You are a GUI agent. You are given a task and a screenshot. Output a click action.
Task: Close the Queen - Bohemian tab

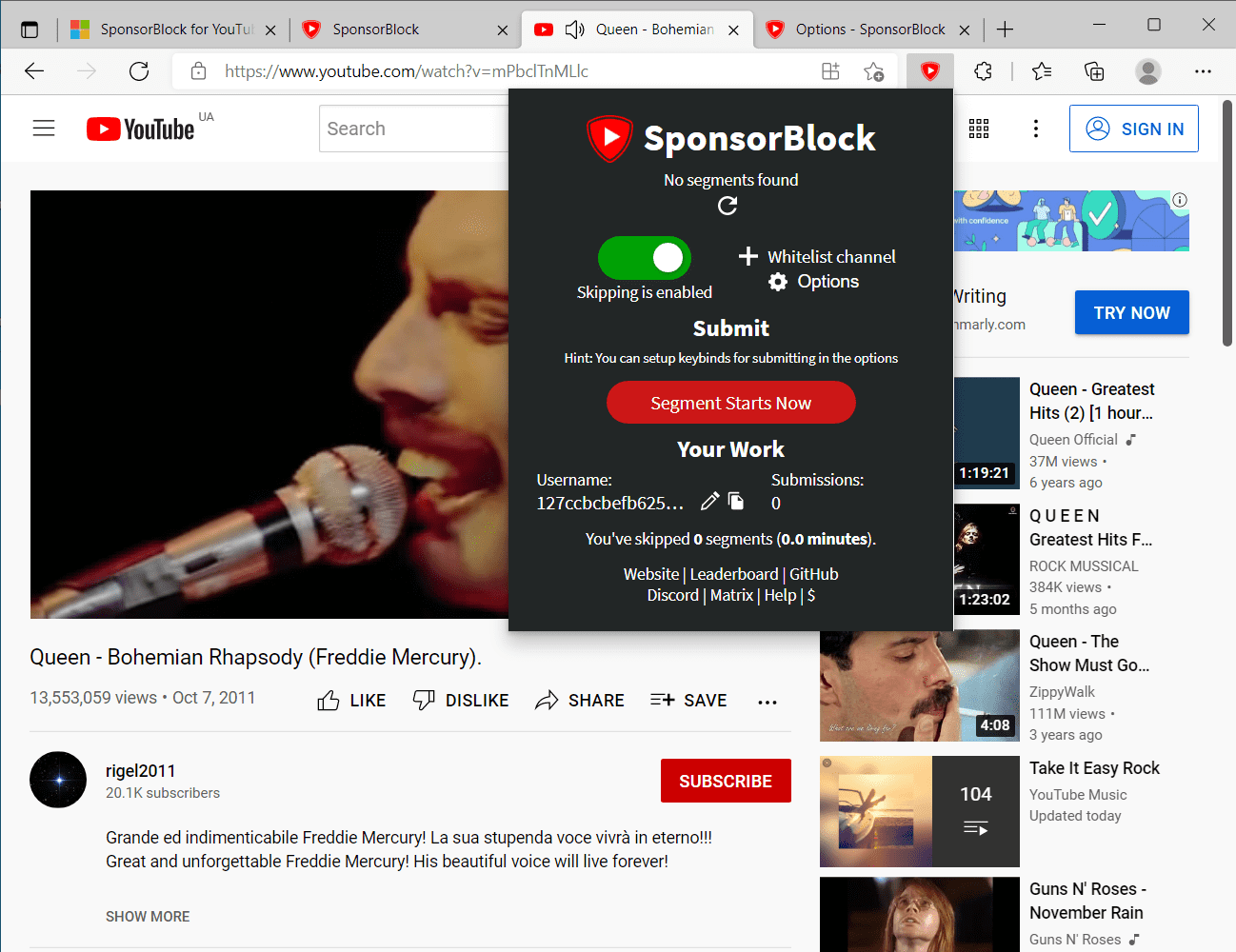tap(733, 30)
